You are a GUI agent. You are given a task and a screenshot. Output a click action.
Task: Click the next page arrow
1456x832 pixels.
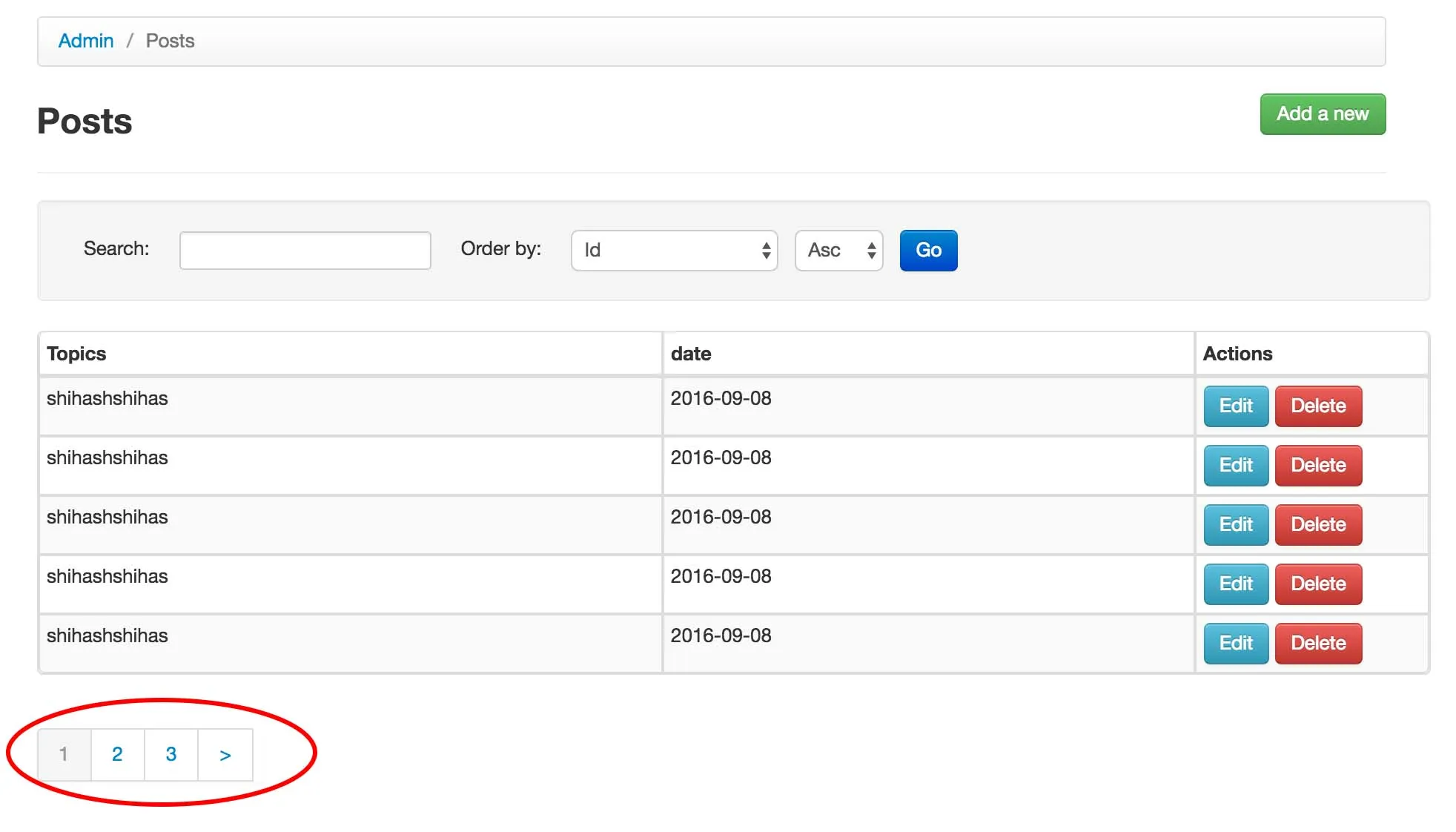225,755
